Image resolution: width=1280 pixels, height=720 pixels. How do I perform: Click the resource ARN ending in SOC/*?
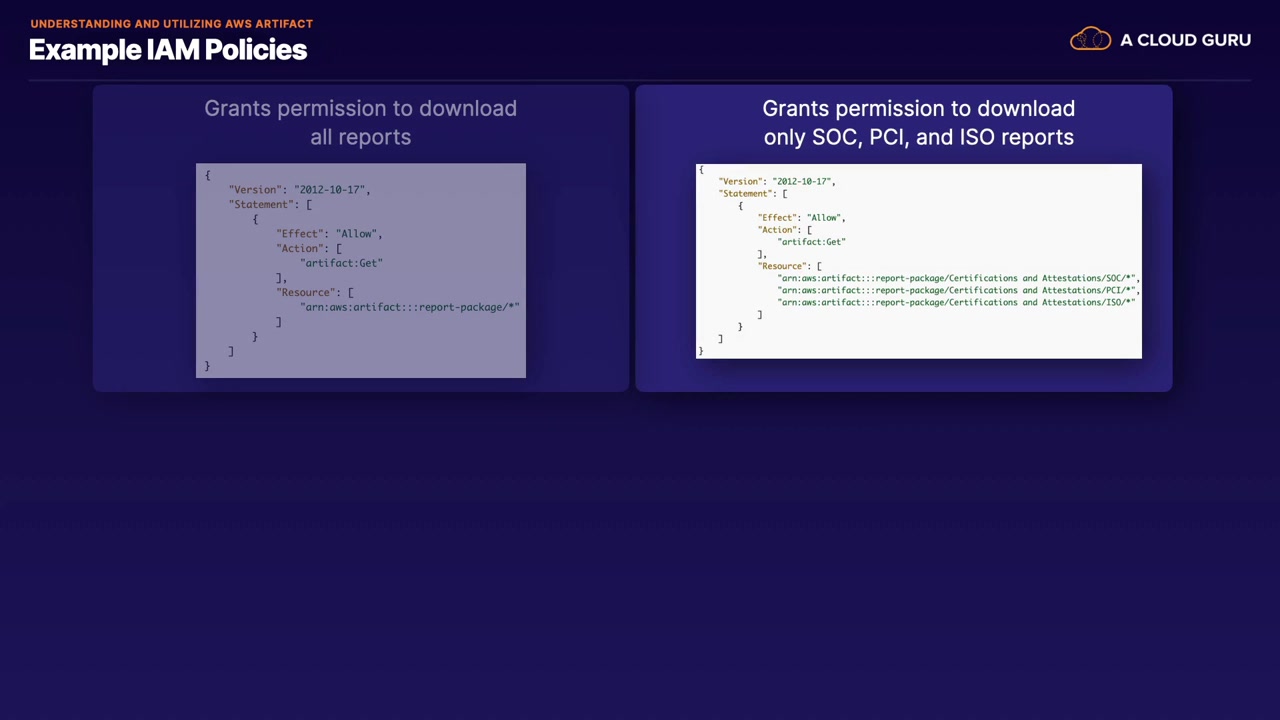(x=958, y=278)
